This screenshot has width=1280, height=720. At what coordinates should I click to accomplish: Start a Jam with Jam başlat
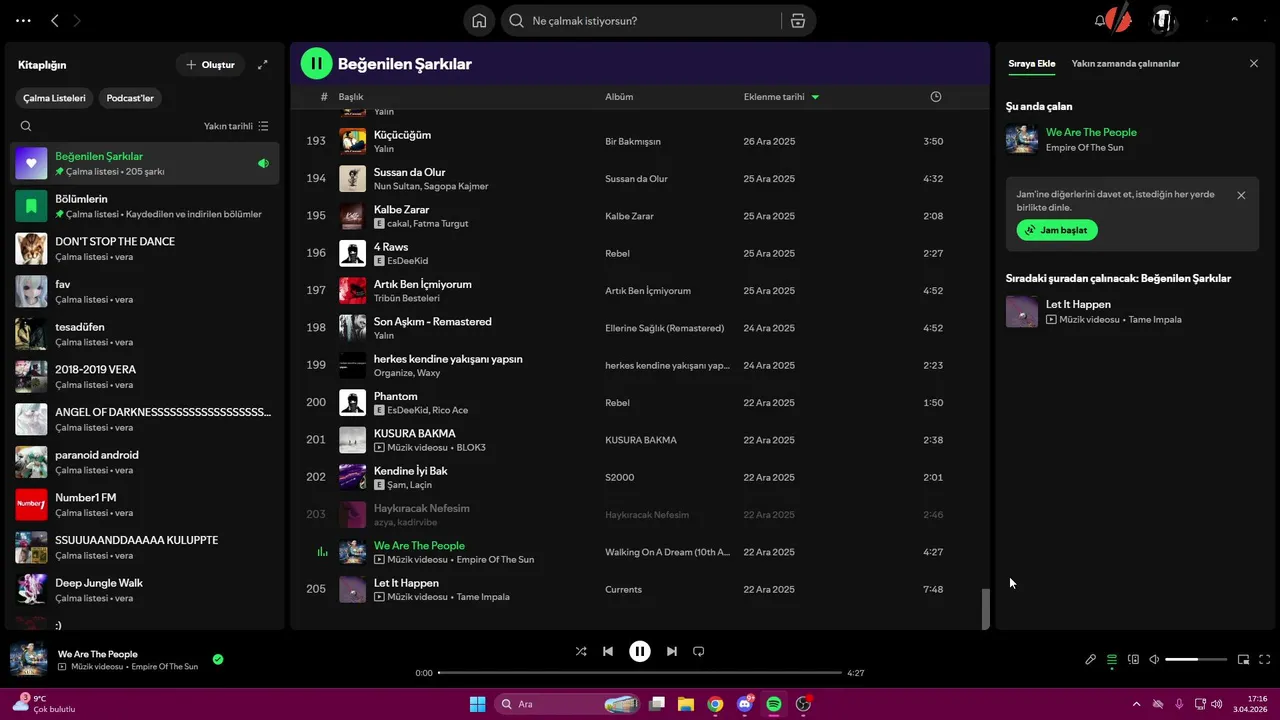[1057, 230]
